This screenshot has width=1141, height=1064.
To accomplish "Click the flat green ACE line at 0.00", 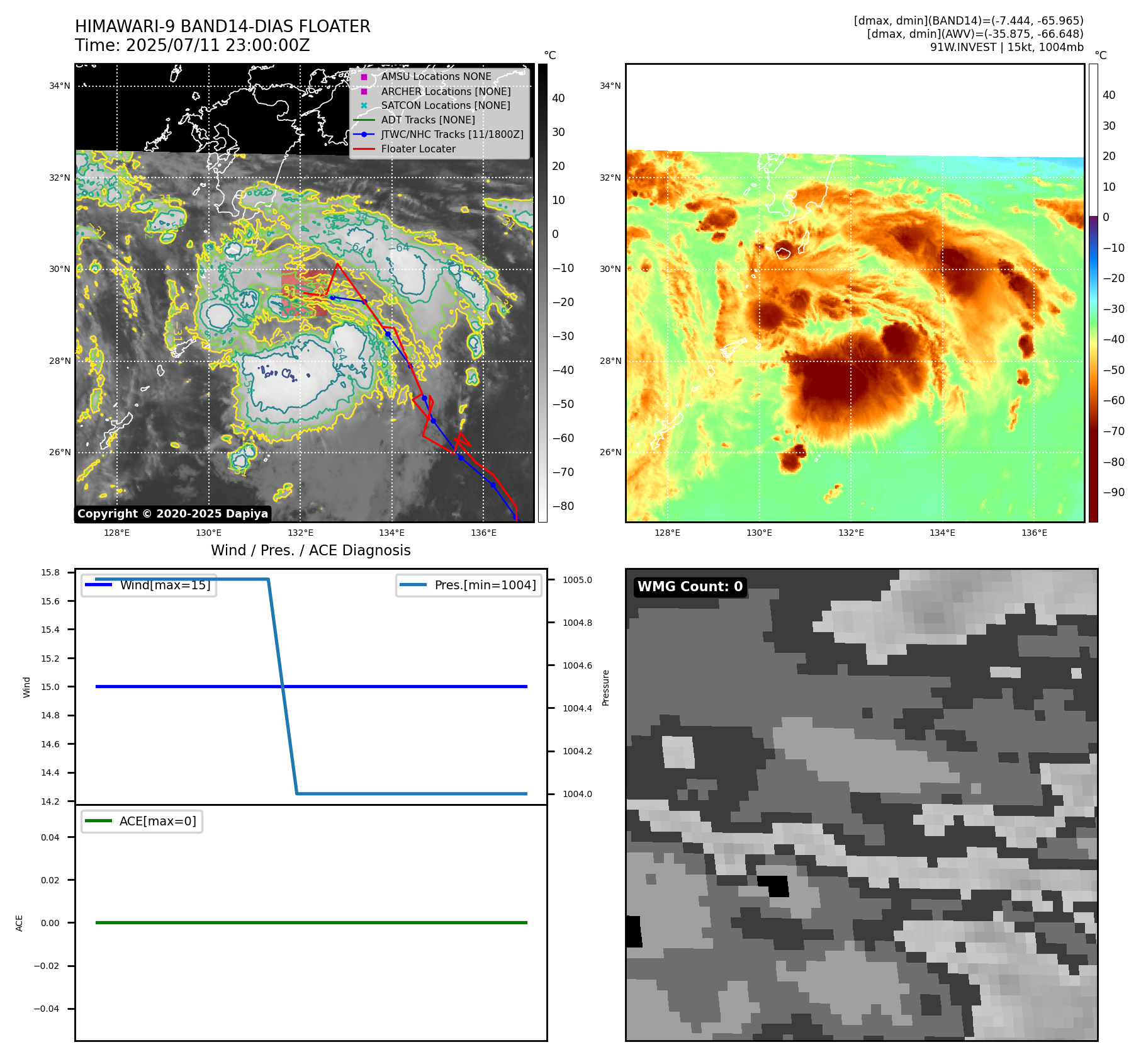I will 312,922.
